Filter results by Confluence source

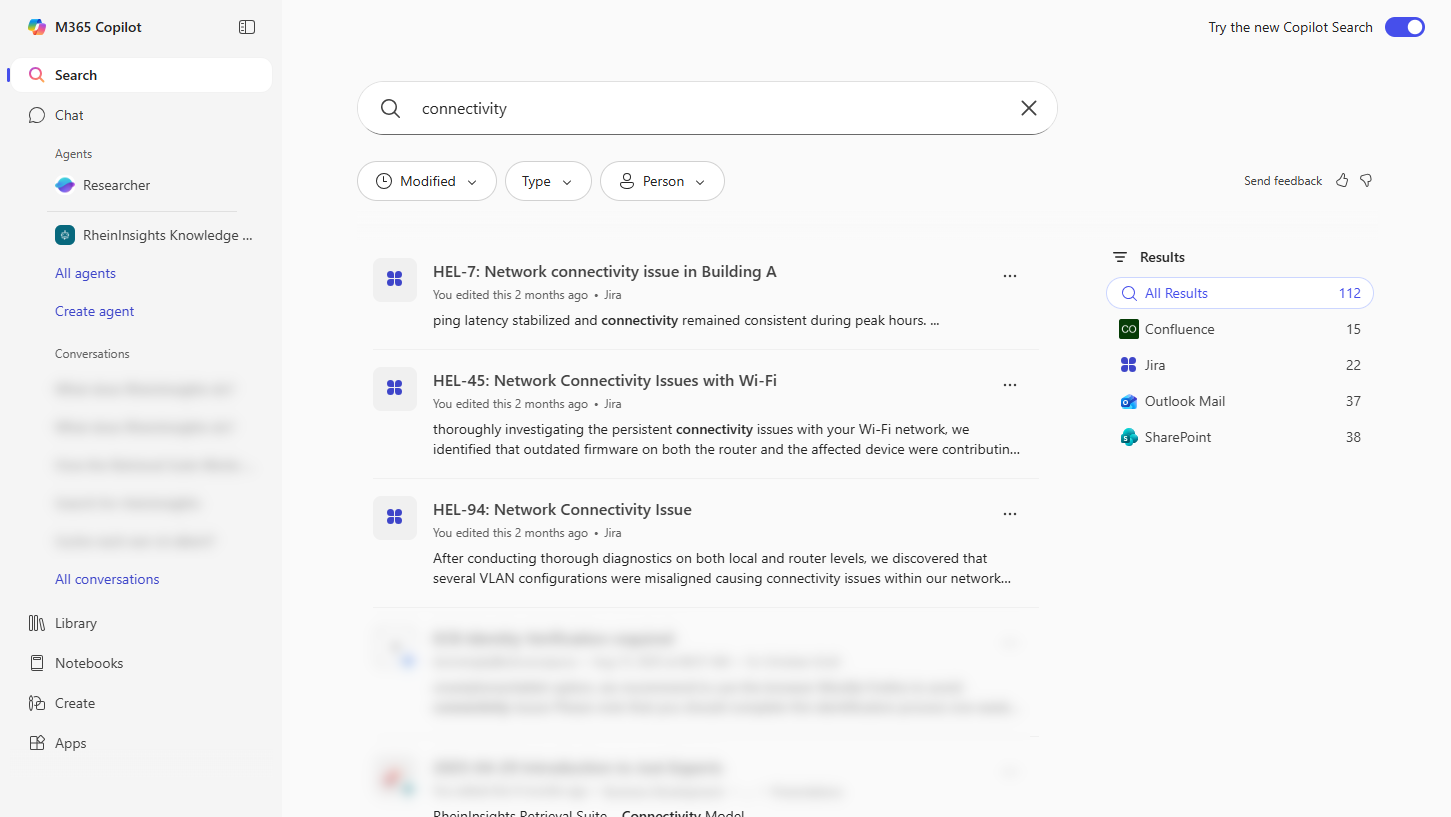[x=1179, y=329]
